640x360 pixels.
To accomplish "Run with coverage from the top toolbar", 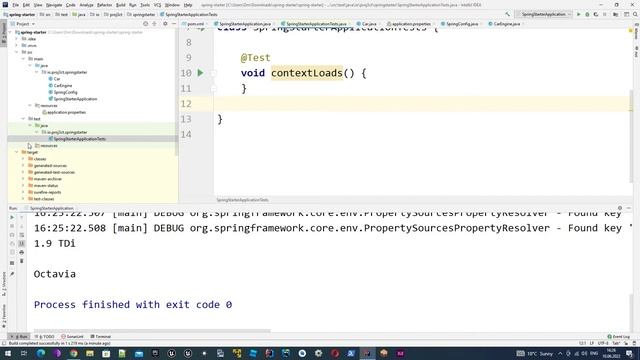I will point(596,14).
